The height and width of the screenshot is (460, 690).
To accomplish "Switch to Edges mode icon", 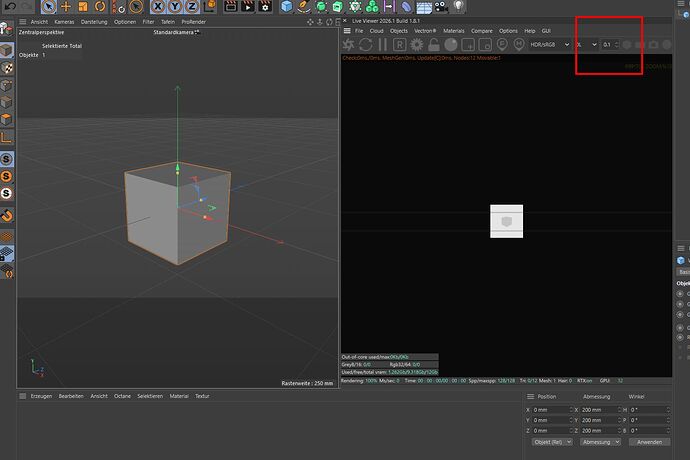I will (x=7, y=102).
